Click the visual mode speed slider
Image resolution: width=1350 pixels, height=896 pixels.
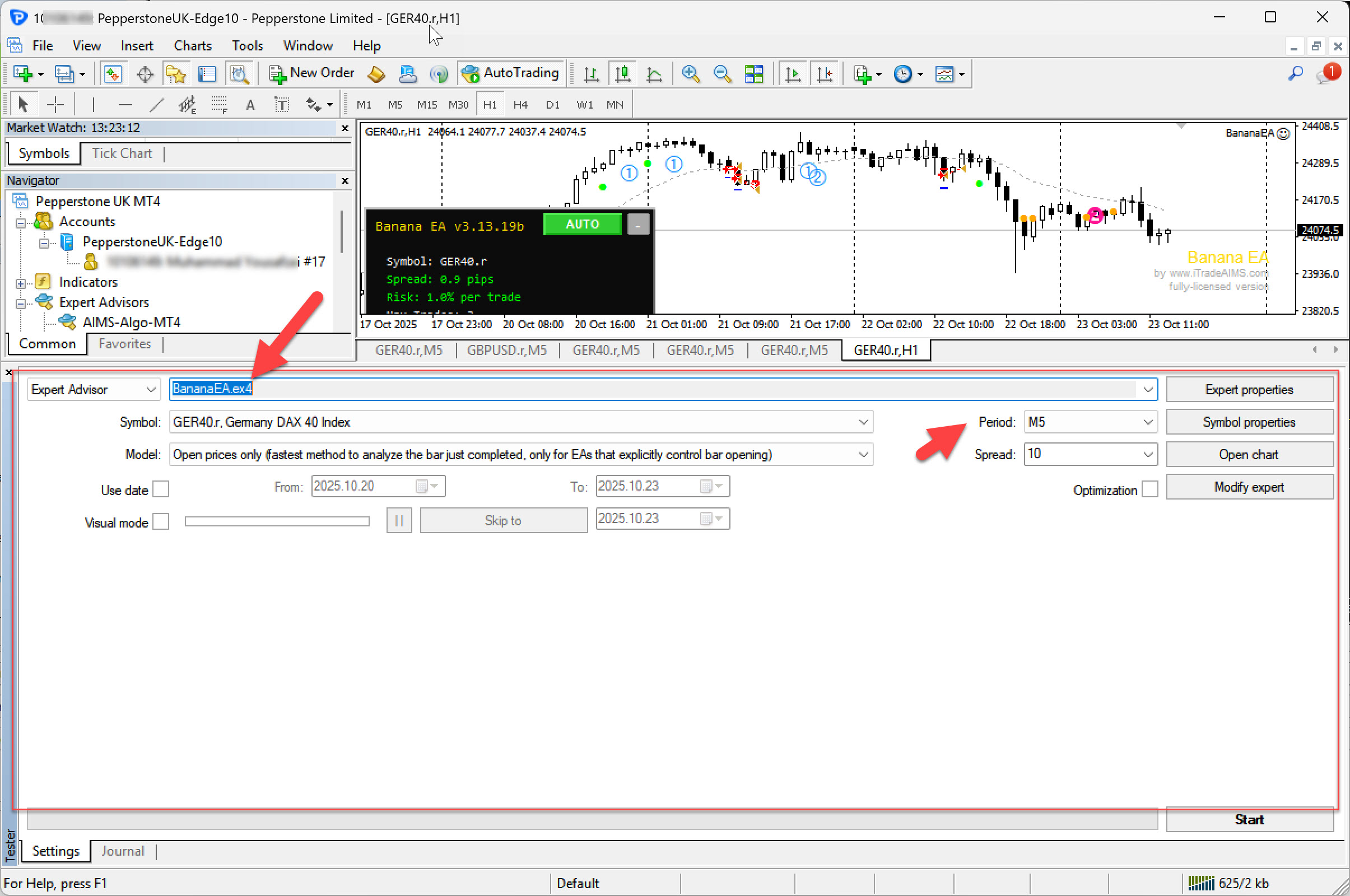(277, 521)
